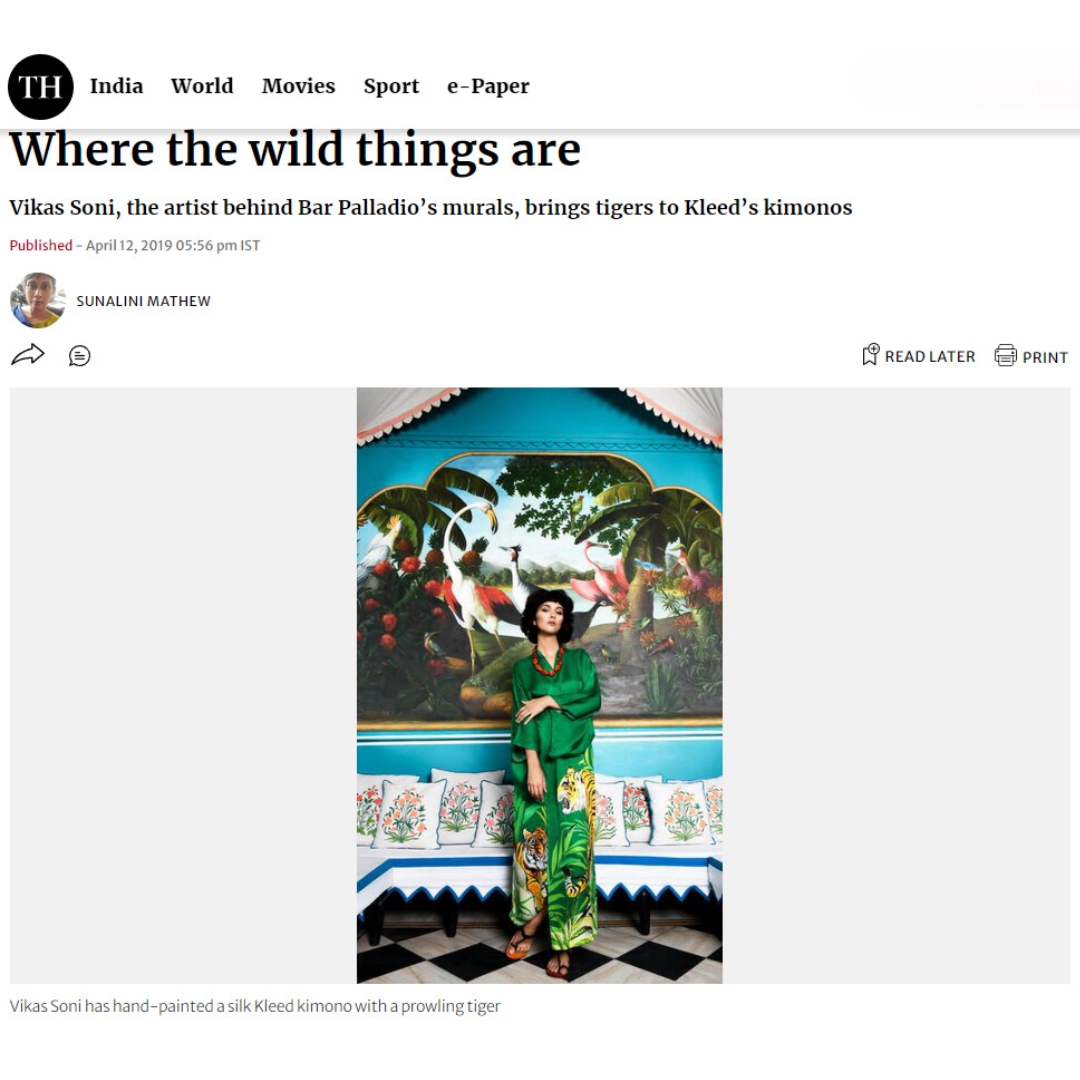Image resolution: width=1080 pixels, height=1080 pixels.
Task: Click the April 12, 2019 publication date
Action: [x=172, y=246]
